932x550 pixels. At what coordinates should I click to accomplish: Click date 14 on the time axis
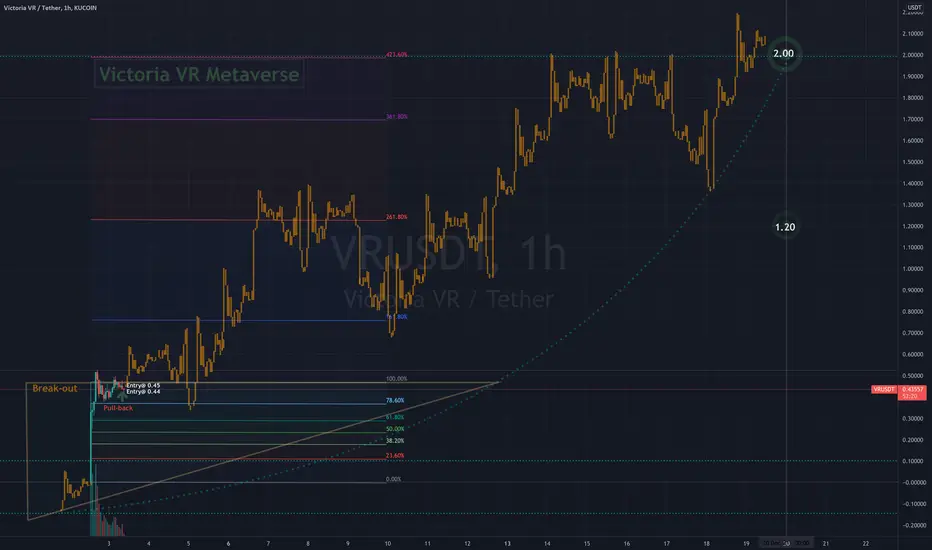point(547,543)
